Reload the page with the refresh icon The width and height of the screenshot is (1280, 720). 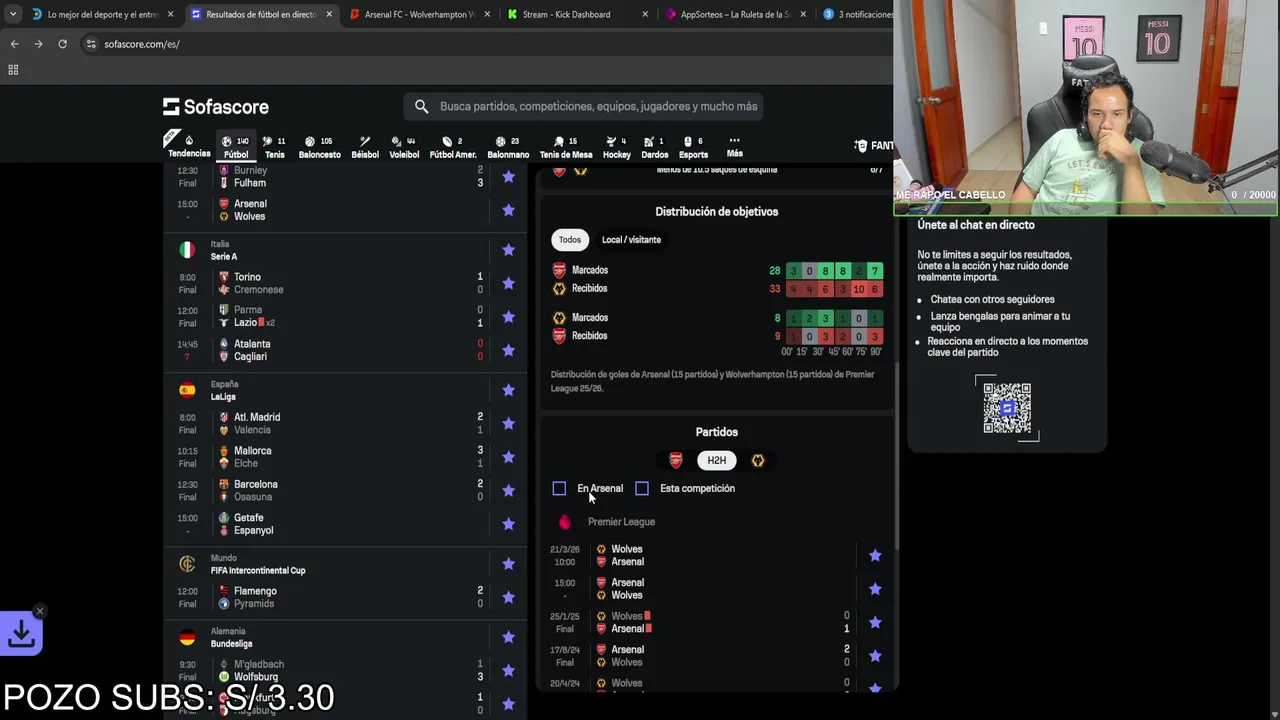[62, 44]
